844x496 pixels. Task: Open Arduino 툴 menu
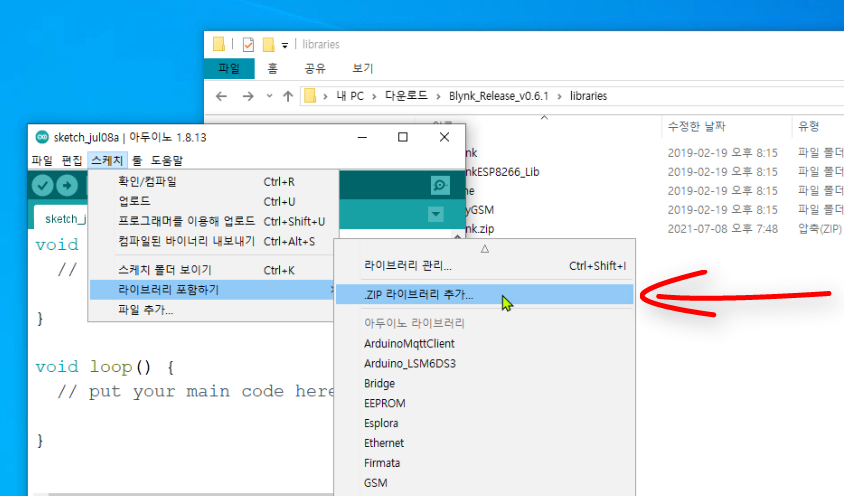click(137, 160)
